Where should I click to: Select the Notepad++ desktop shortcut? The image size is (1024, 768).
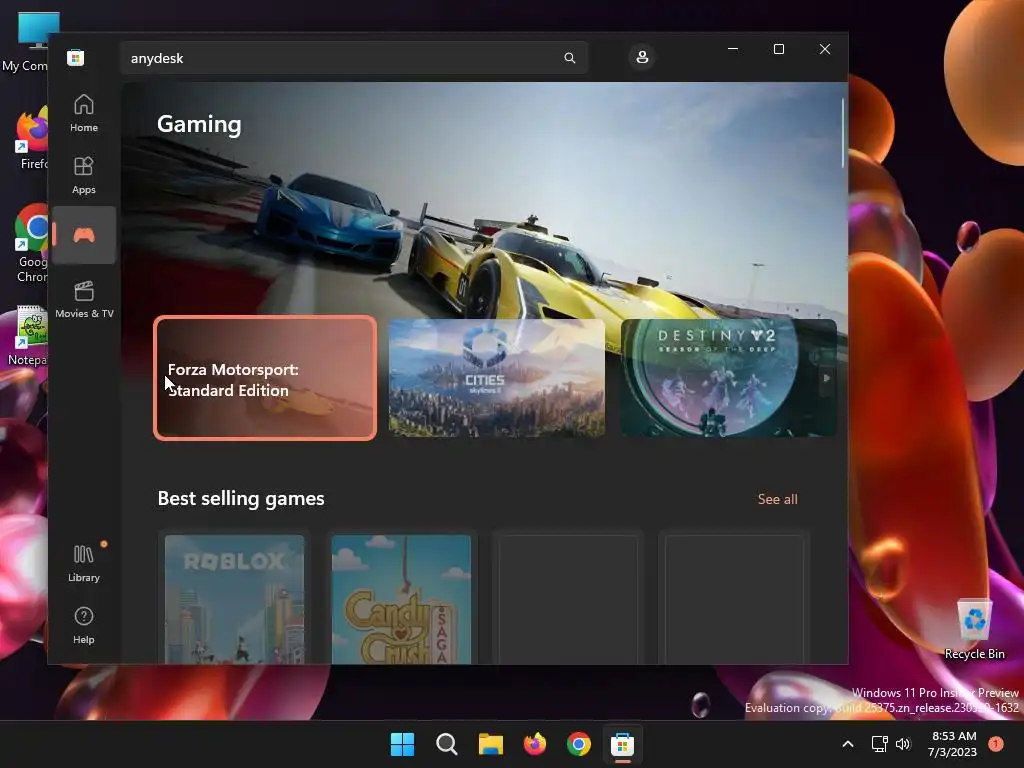point(27,336)
